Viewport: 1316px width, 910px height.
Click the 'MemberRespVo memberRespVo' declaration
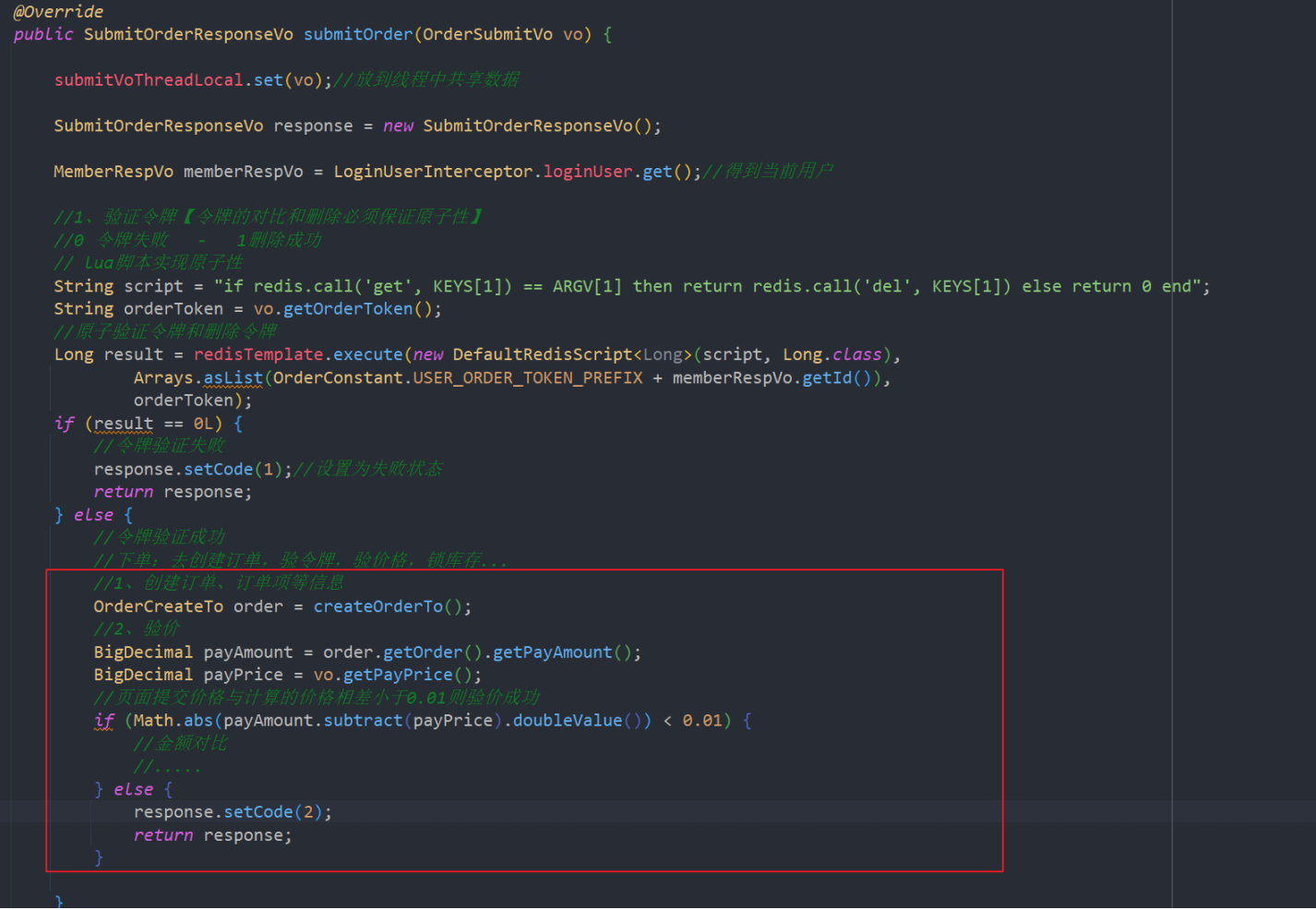[x=178, y=172]
